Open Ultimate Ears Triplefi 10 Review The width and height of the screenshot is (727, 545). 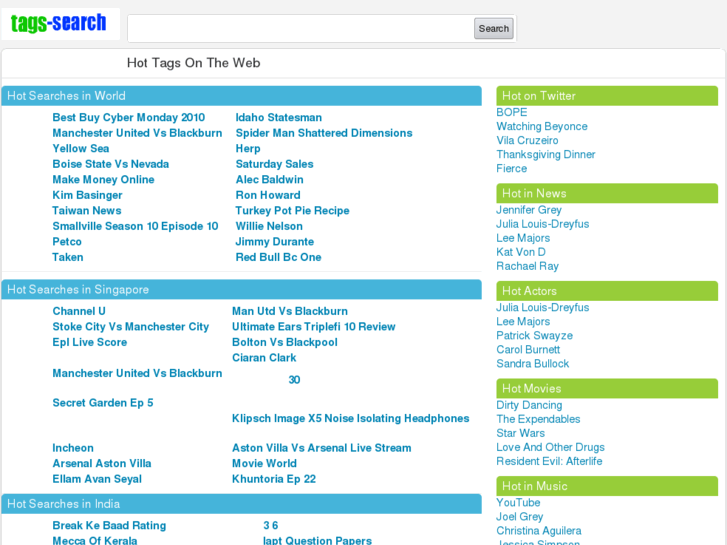[314, 327]
